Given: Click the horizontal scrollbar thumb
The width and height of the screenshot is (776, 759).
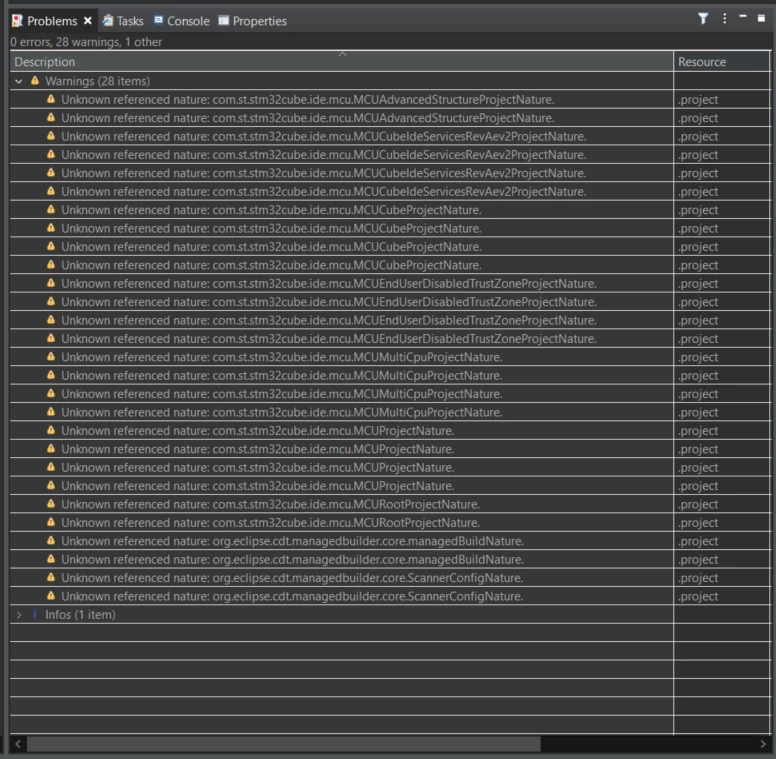Looking at the screenshot, I should (x=284, y=744).
